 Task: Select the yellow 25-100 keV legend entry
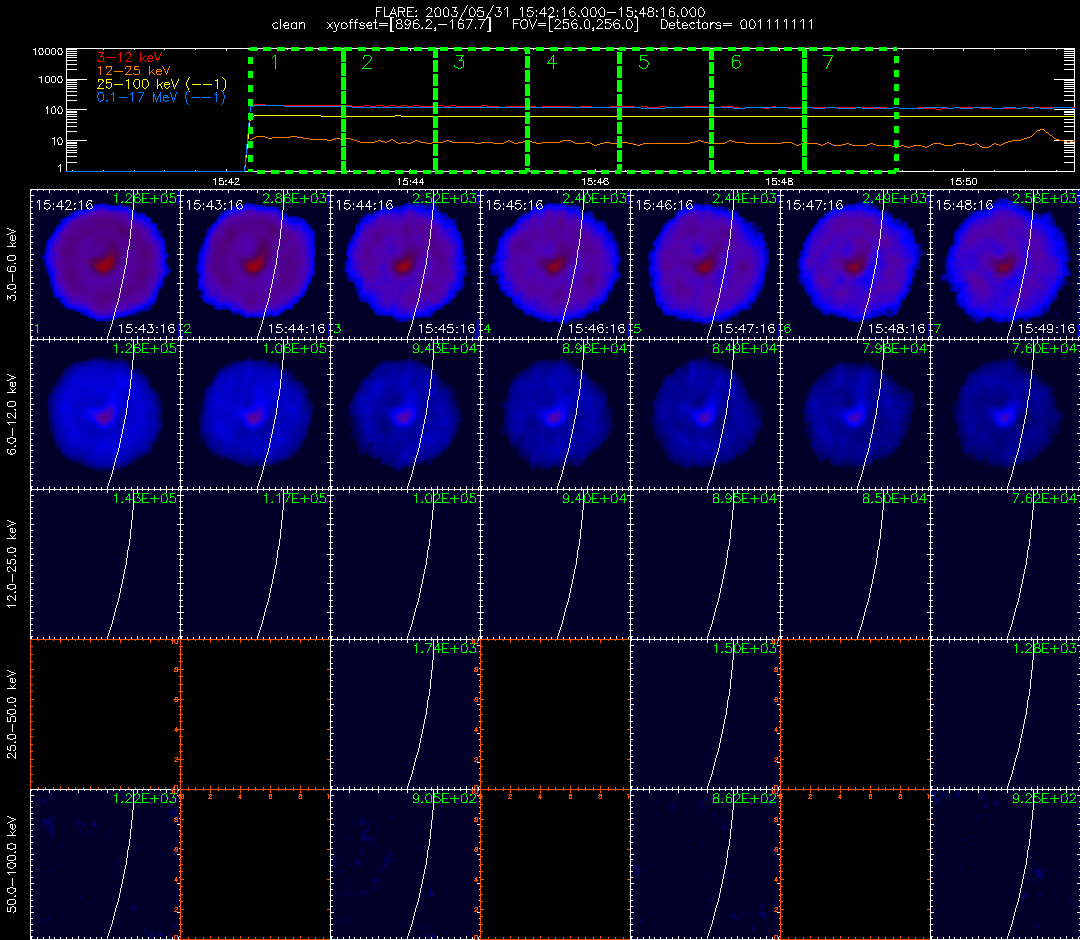[x=161, y=84]
